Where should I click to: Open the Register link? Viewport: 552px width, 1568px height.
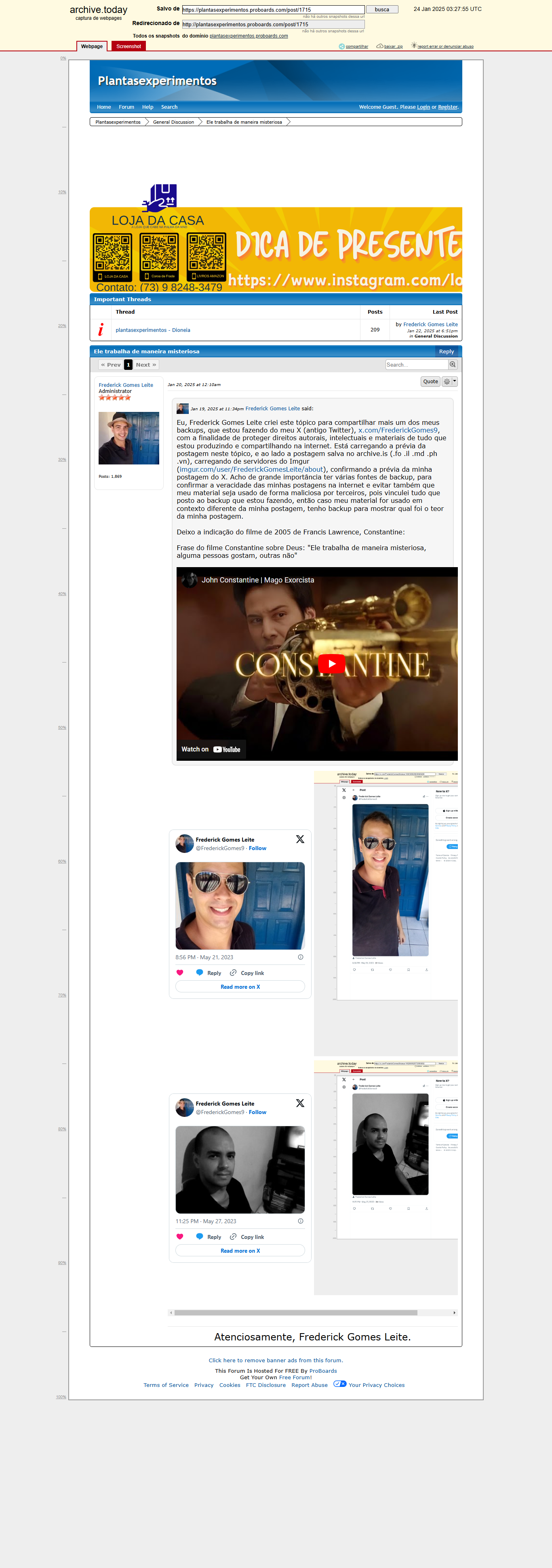[x=448, y=107]
